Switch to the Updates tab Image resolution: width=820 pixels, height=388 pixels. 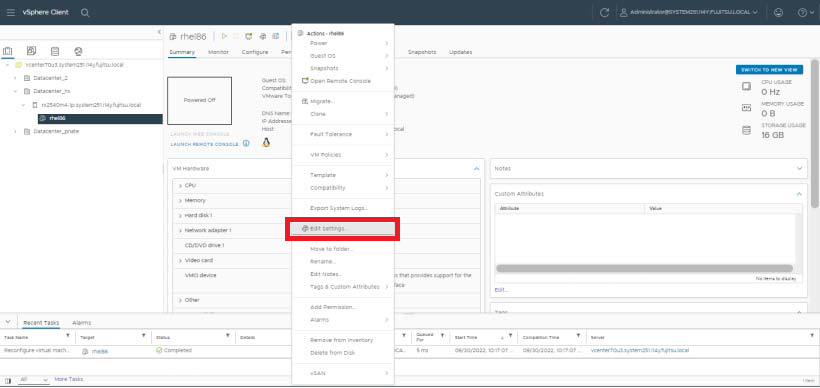point(460,52)
